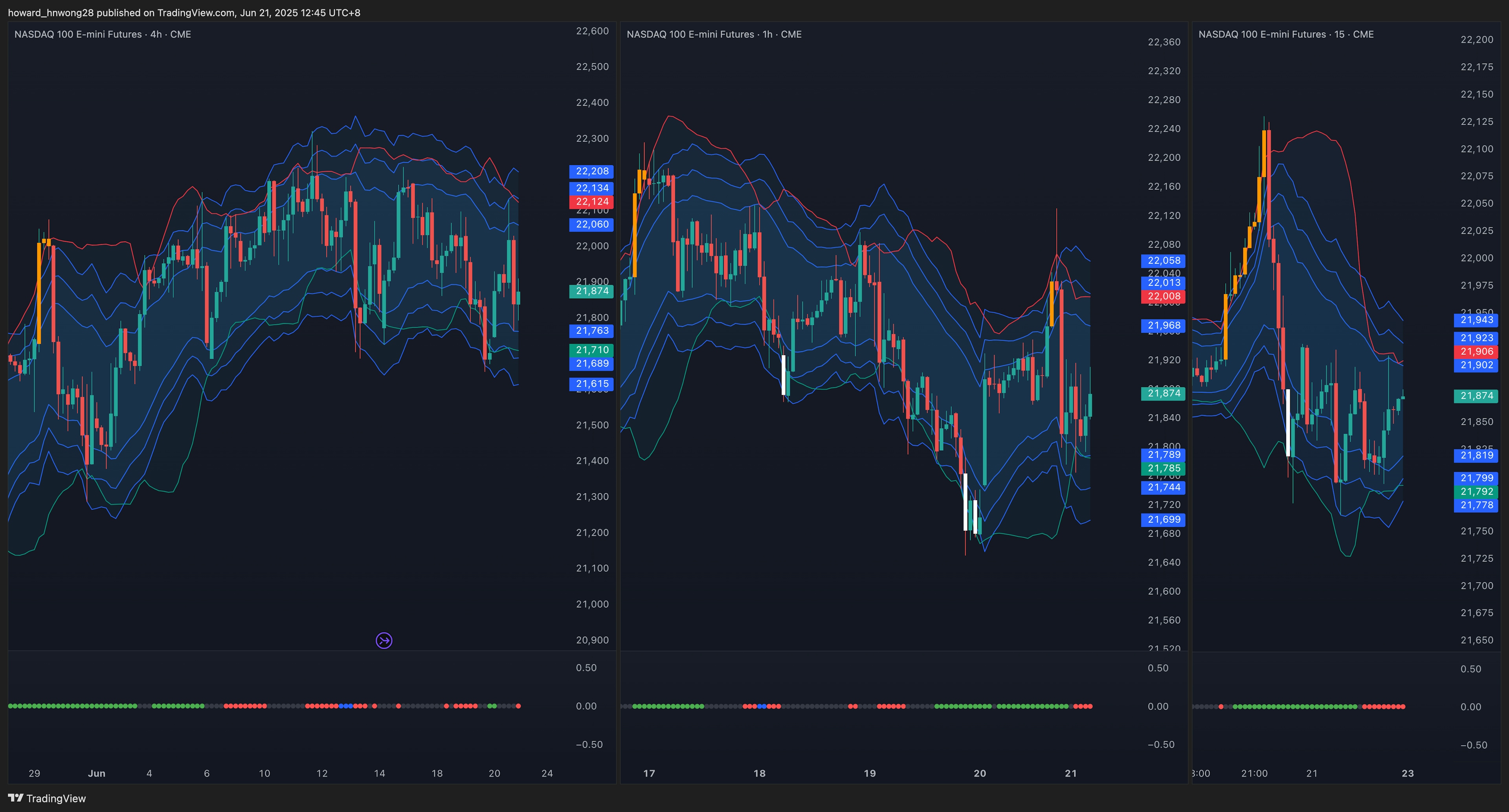Click the green 21,710 price tag on 4h chart
The height and width of the screenshot is (812, 1509).
tap(592, 350)
